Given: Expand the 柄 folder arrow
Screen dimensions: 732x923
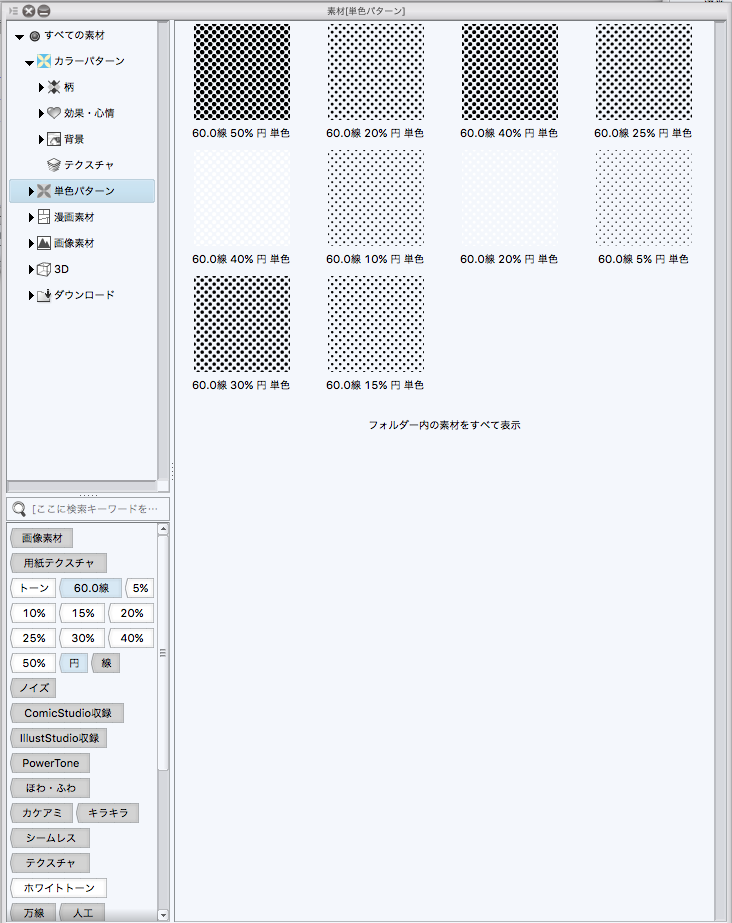Looking at the screenshot, I should [41, 87].
